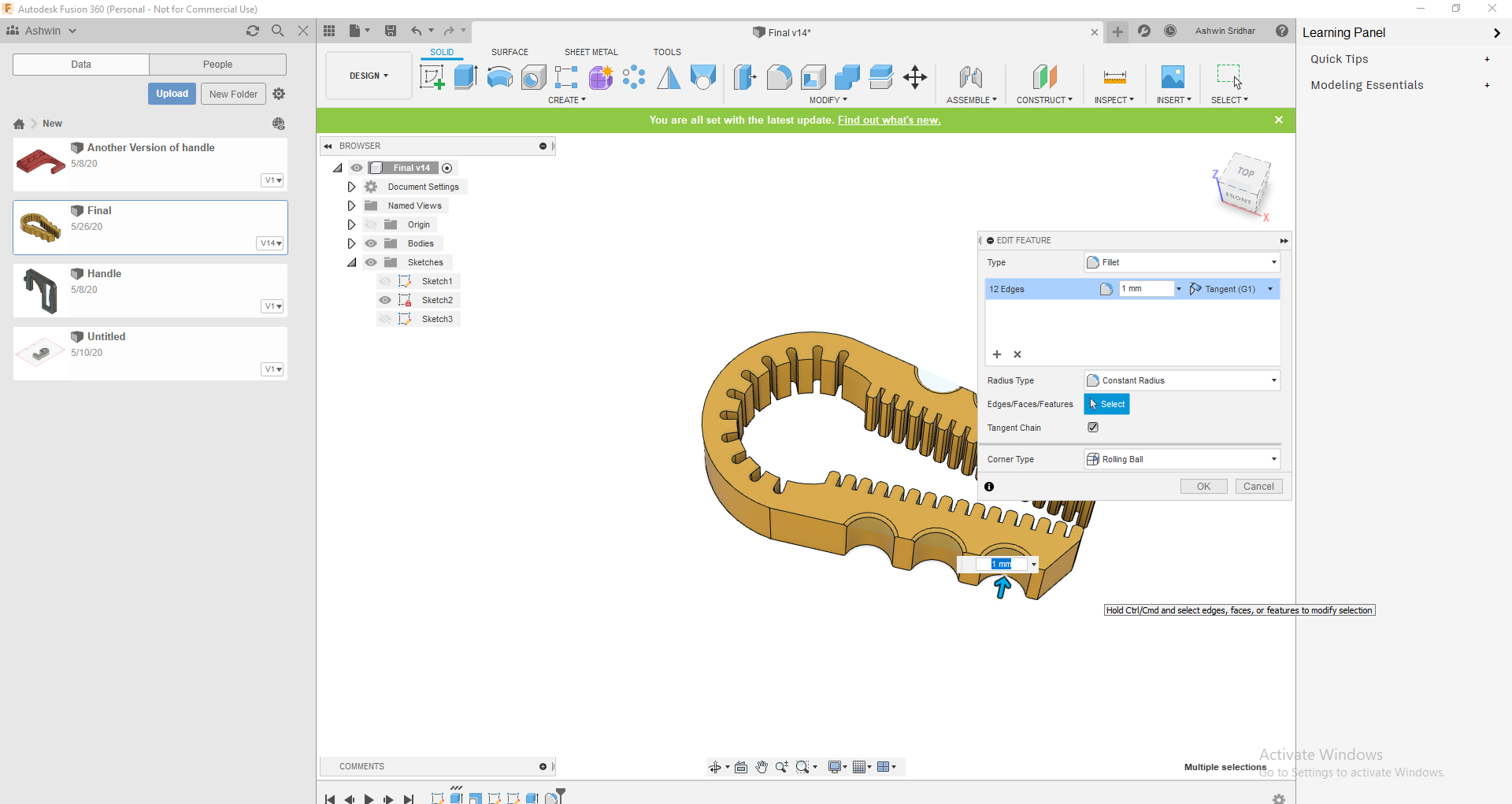Screen dimensions: 1512x804
Task: Click the Construct plane icon
Action: click(1044, 77)
